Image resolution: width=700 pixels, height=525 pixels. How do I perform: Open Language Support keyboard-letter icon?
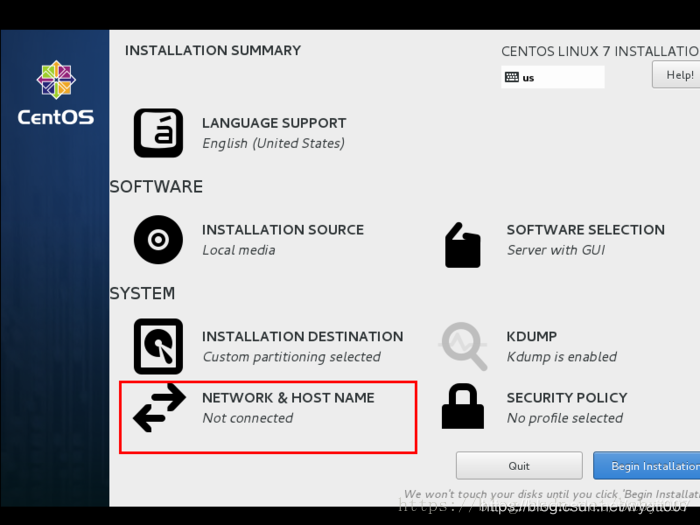[x=158, y=133]
